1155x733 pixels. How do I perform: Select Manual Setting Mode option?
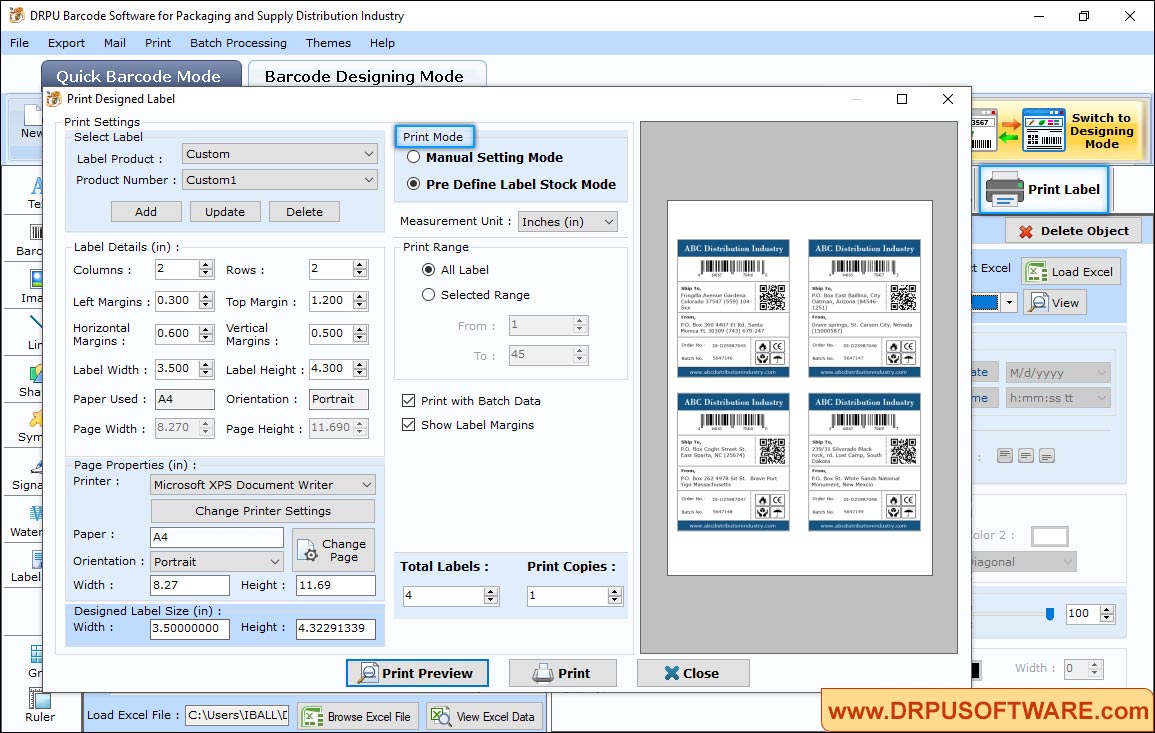coord(414,157)
